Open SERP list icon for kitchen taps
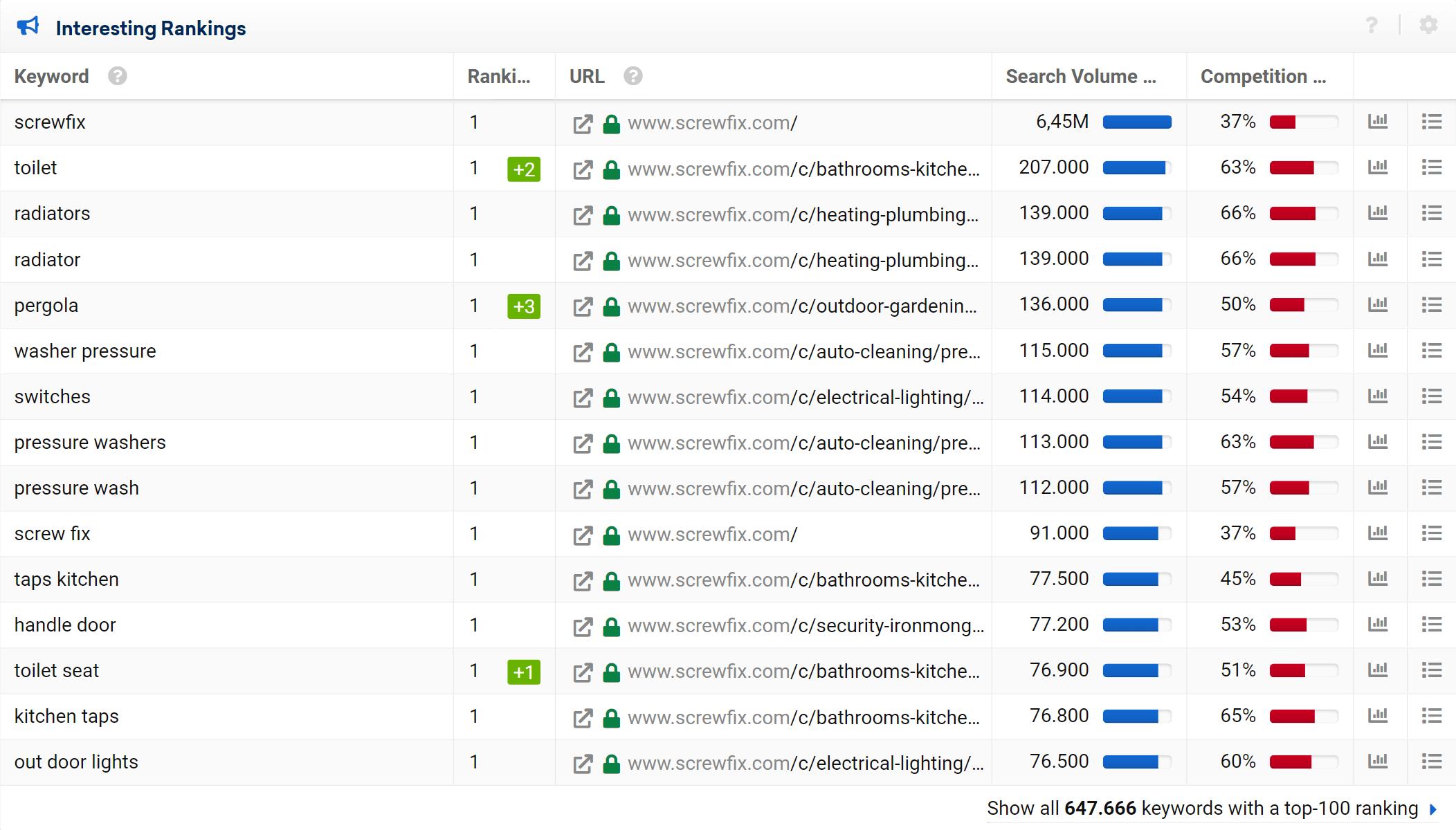Image resolution: width=1456 pixels, height=830 pixels. click(x=1432, y=715)
